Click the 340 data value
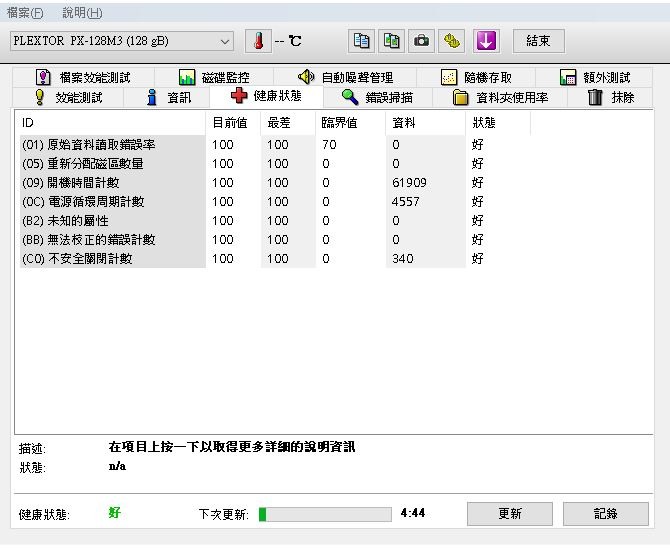Image resolution: width=670 pixels, height=549 pixels. pos(403,258)
